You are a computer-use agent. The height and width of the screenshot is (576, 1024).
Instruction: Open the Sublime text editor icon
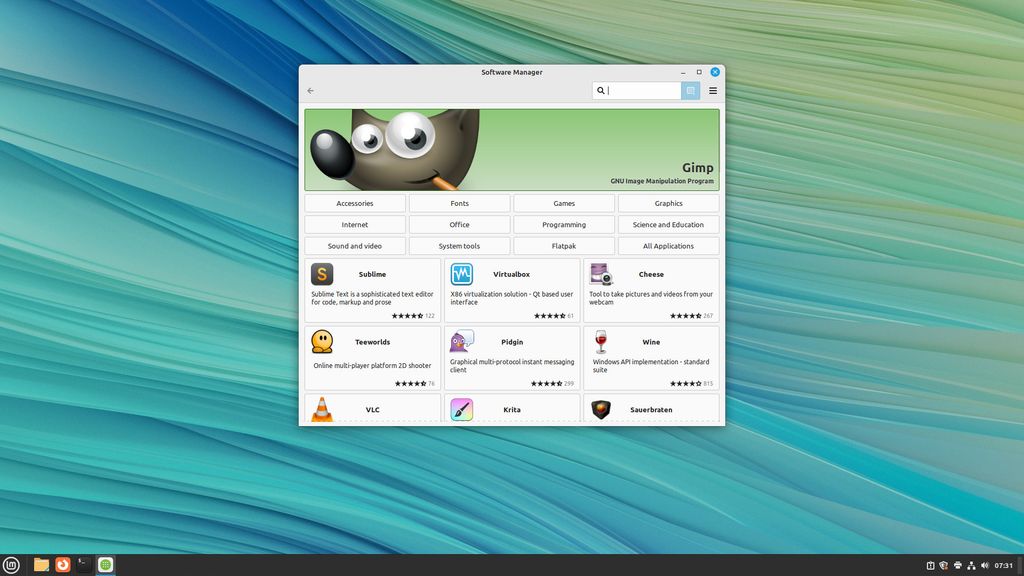(322, 276)
